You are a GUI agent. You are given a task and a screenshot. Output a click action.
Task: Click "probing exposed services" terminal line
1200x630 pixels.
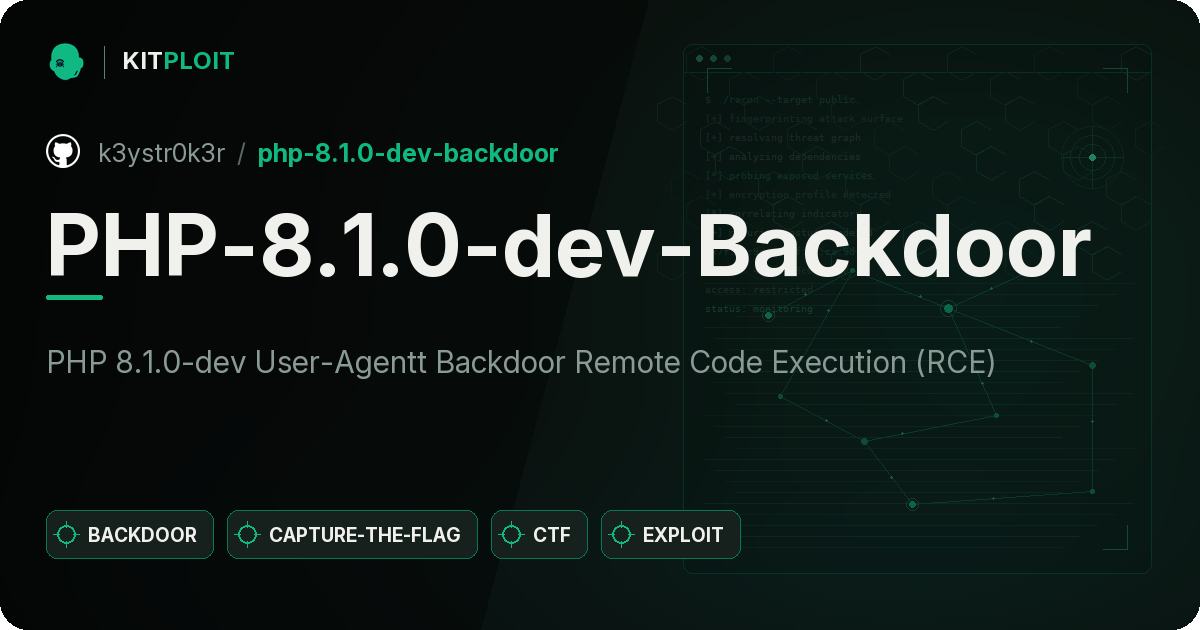click(x=790, y=176)
